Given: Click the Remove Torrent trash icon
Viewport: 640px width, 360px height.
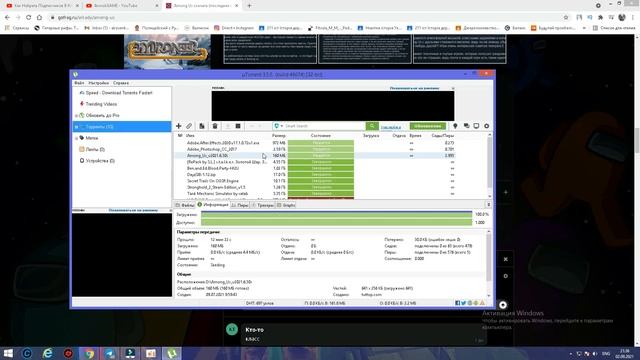Looking at the screenshot, I should click(x=215, y=126).
